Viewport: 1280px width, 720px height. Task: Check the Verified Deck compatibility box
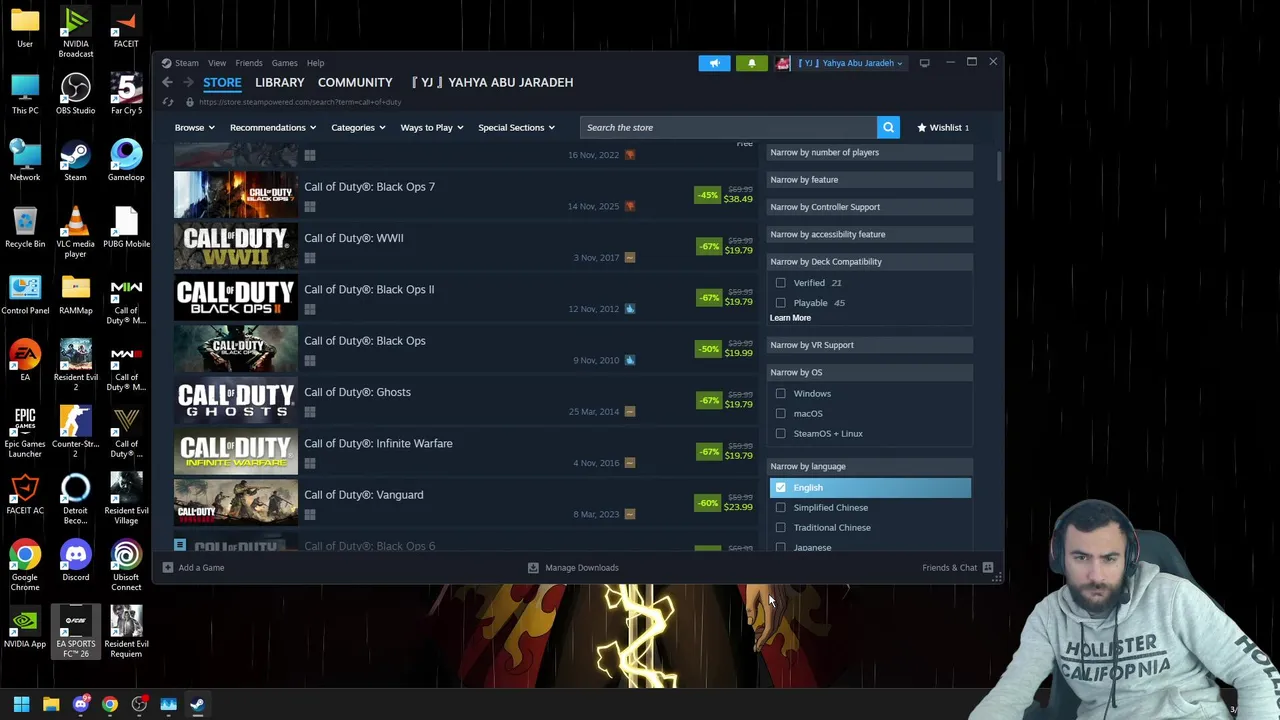(780, 283)
